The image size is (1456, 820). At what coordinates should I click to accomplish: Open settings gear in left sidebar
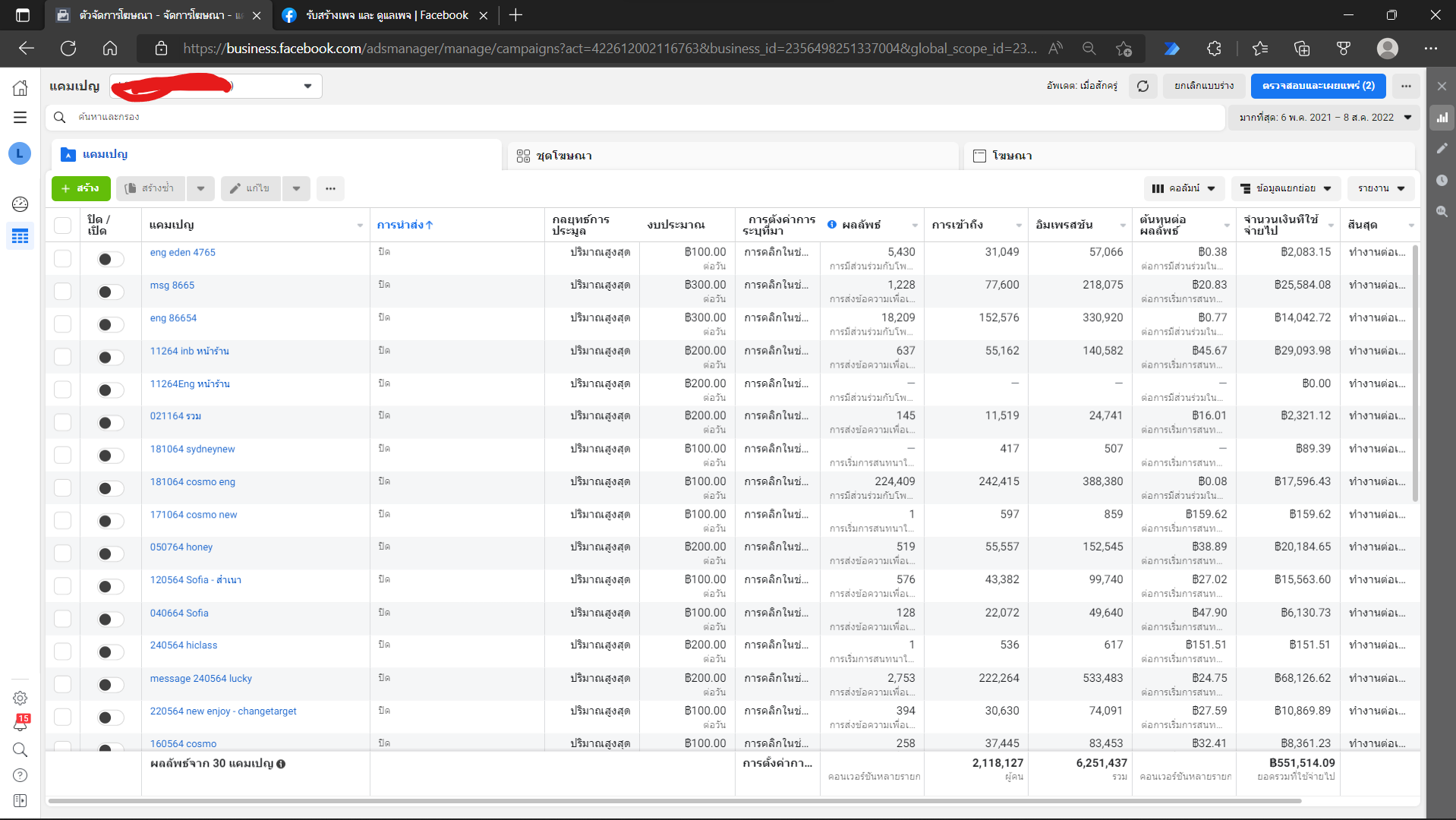click(20, 698)
